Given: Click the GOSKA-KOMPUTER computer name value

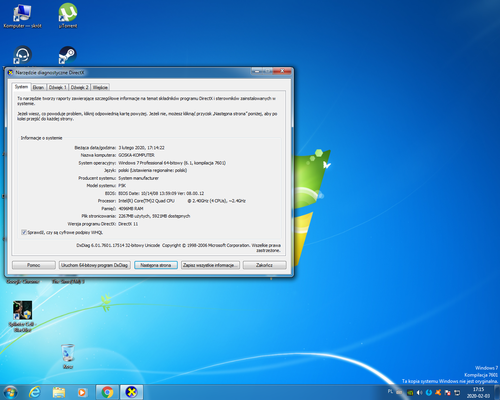Looking at the screenshot, I should click(x=136, y=155).
